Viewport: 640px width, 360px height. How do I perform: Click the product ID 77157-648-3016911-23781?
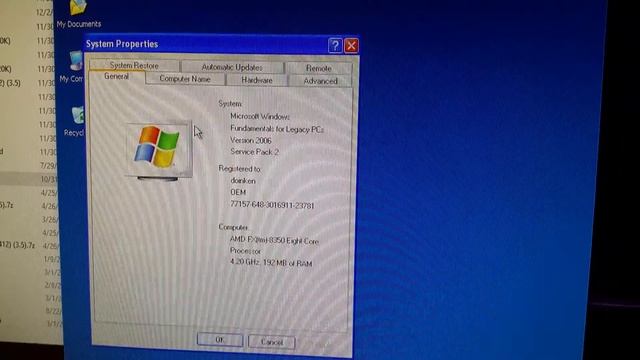[272, 205]
